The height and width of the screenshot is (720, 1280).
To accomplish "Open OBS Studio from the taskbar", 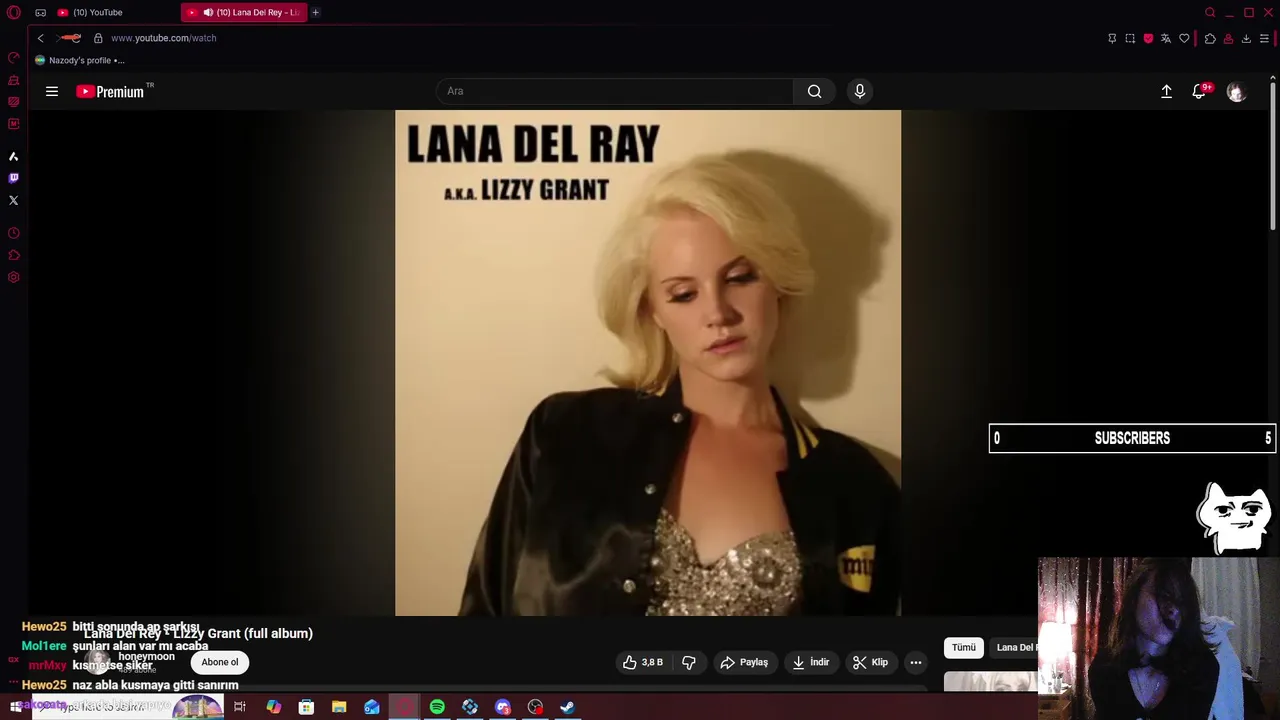I will pyautogui.click(x=535, y=707).
